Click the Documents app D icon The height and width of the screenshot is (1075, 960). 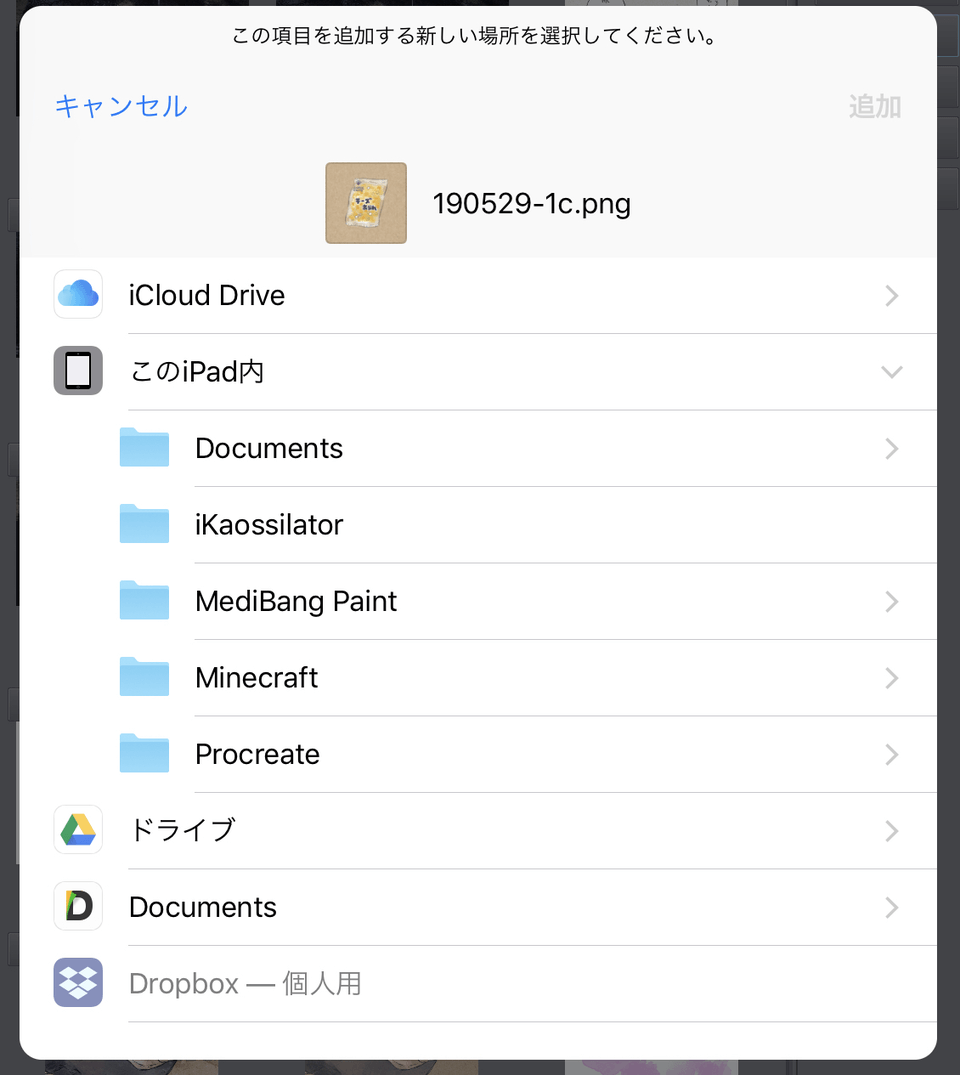[x=78, y=907]
